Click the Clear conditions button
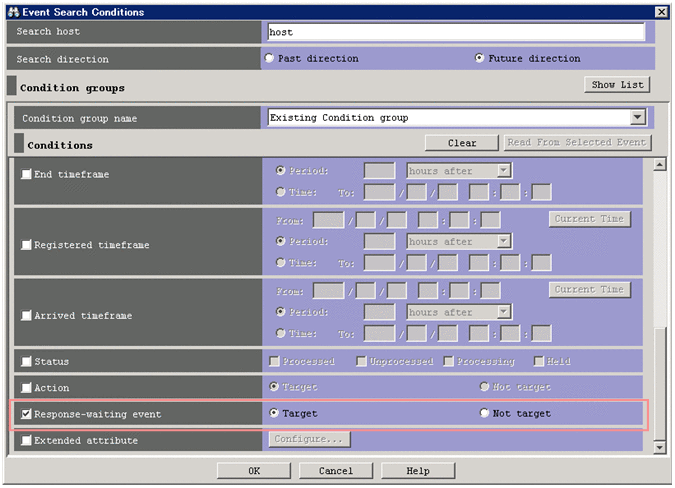This screenshot has height=488, width=675. pyautogui.click(x=461, y=143)
